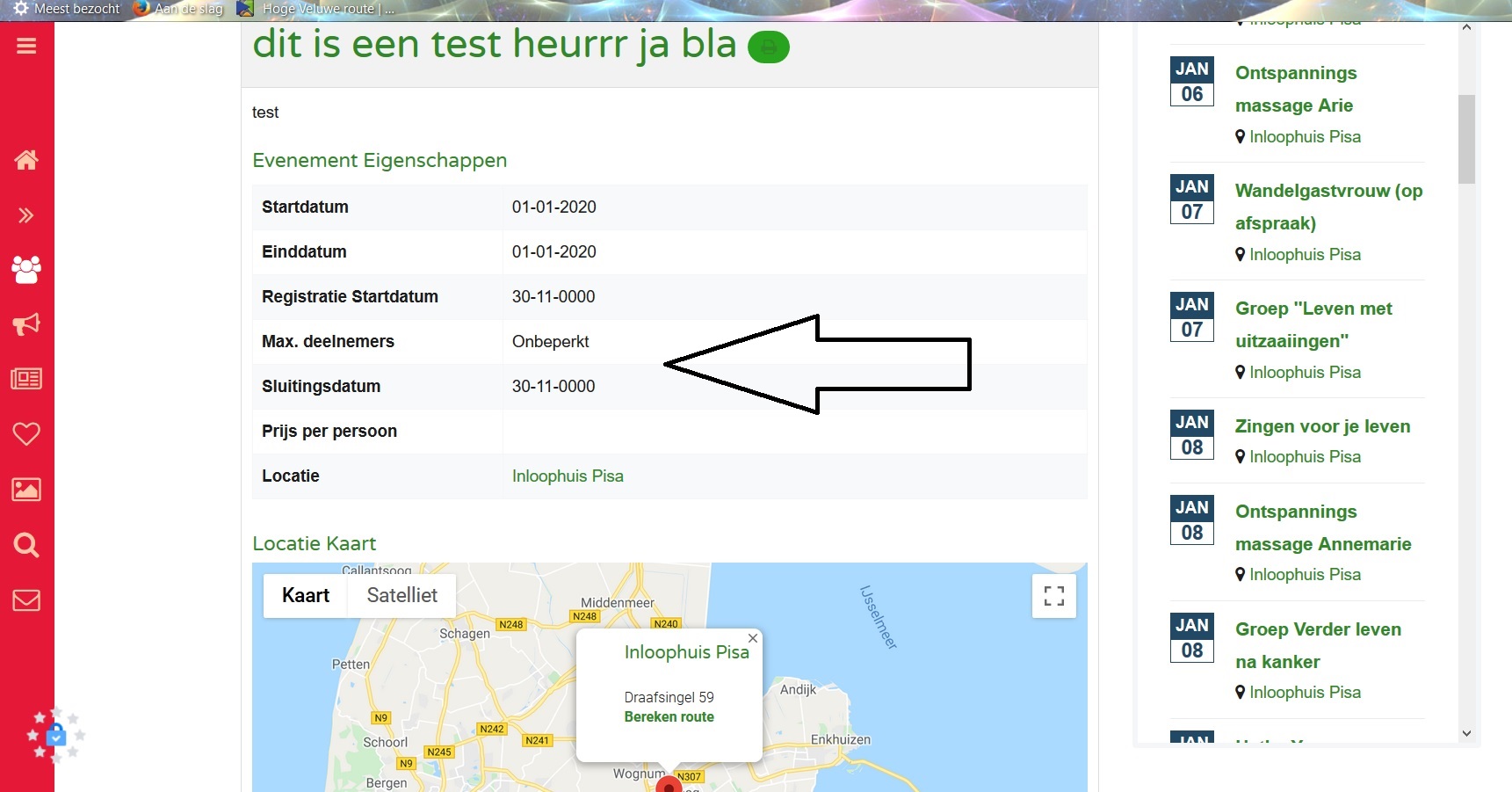Open Inloophuis Pisa location link in table
1512x792 pixels.
pyautogui.click(x=568, y=476)
